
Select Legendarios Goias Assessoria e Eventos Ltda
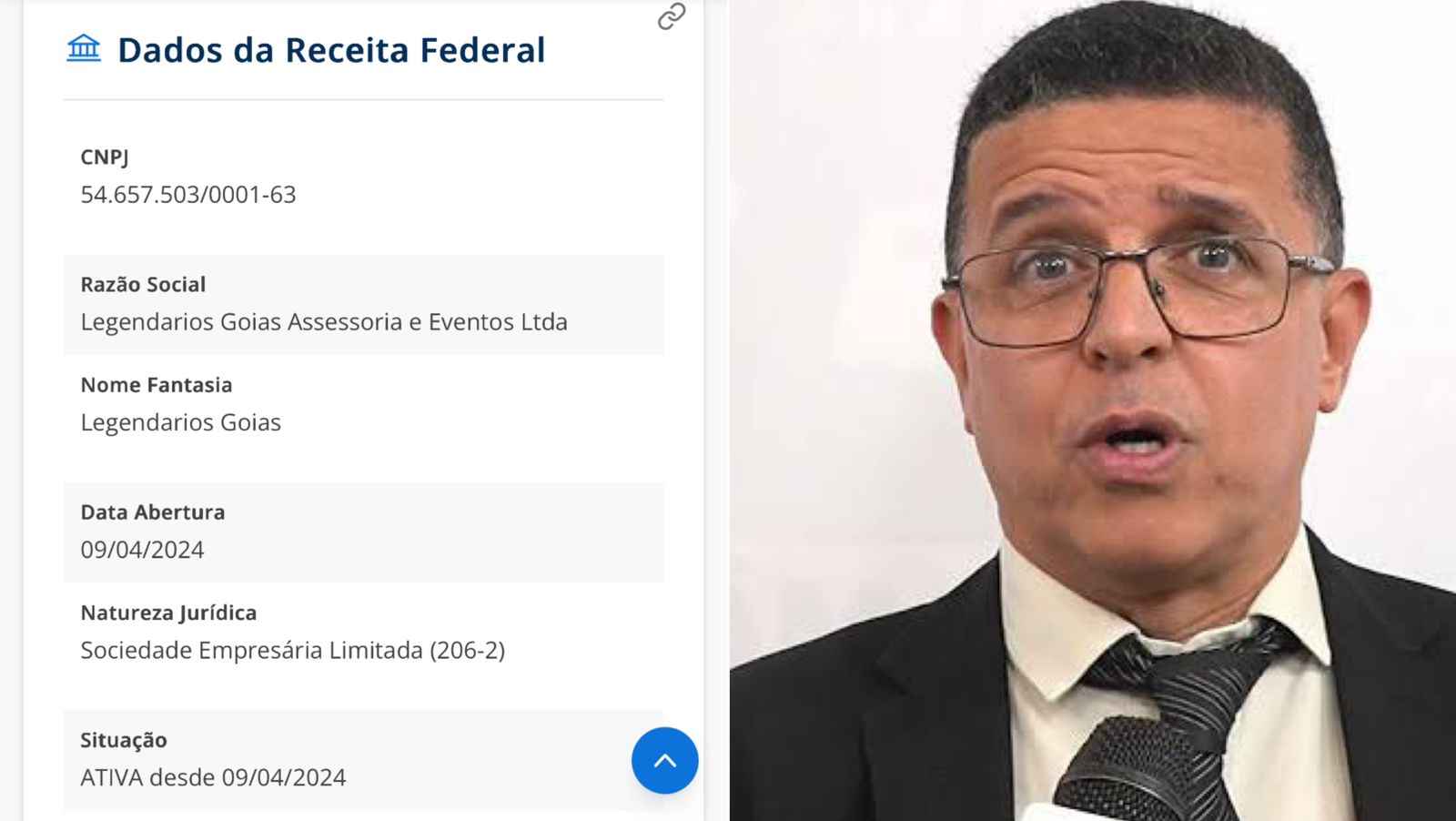pos(324,322)
